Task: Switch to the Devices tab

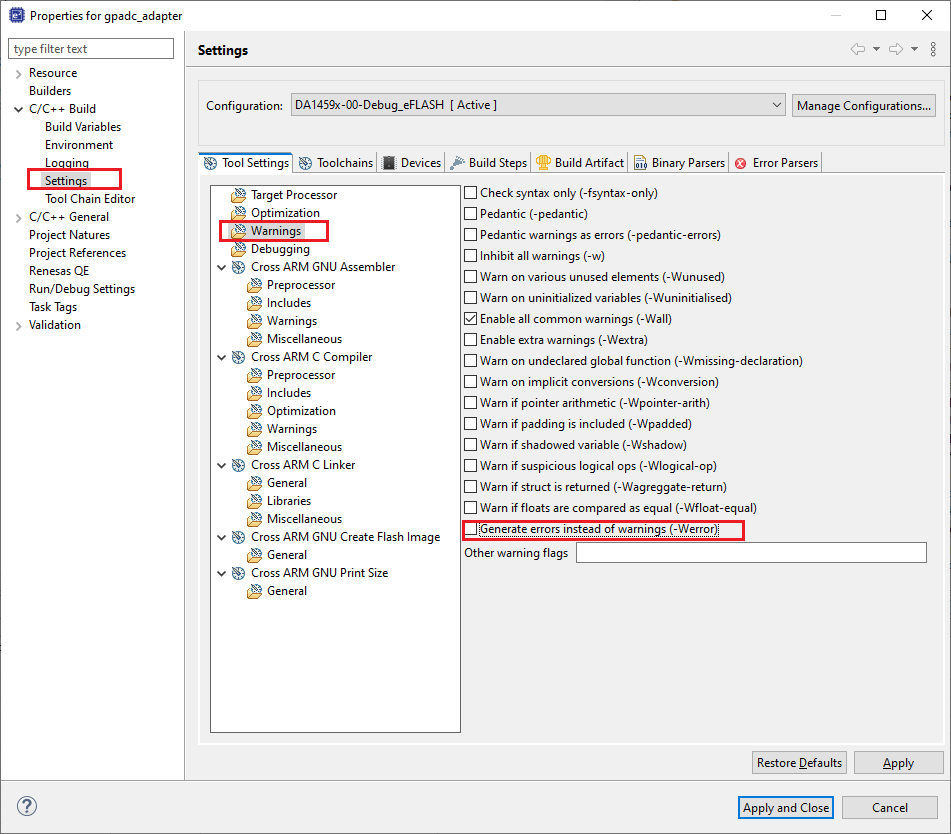Action: coord(411,163)
